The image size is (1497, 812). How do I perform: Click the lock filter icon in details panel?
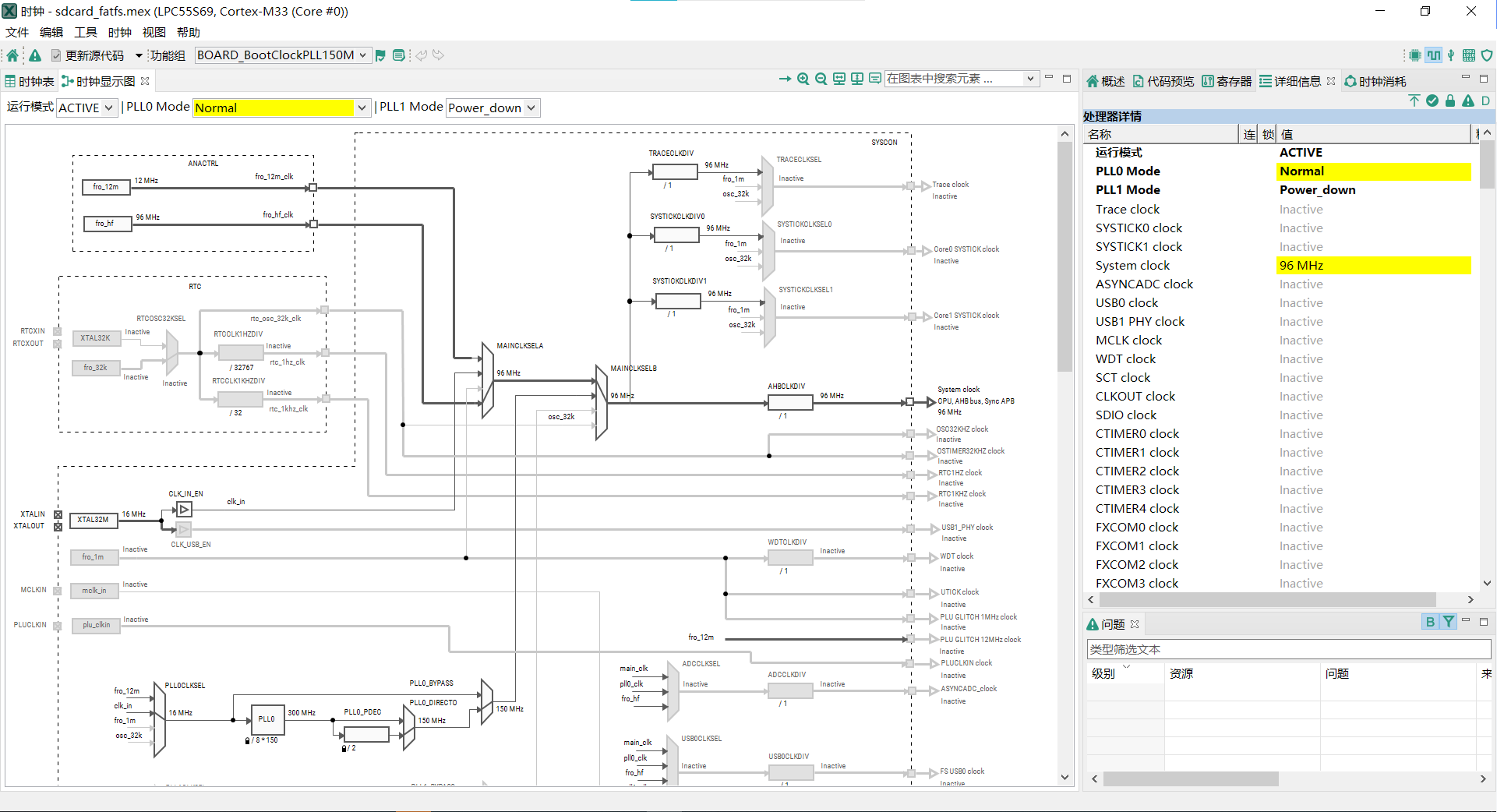[x=1450, y=101]
